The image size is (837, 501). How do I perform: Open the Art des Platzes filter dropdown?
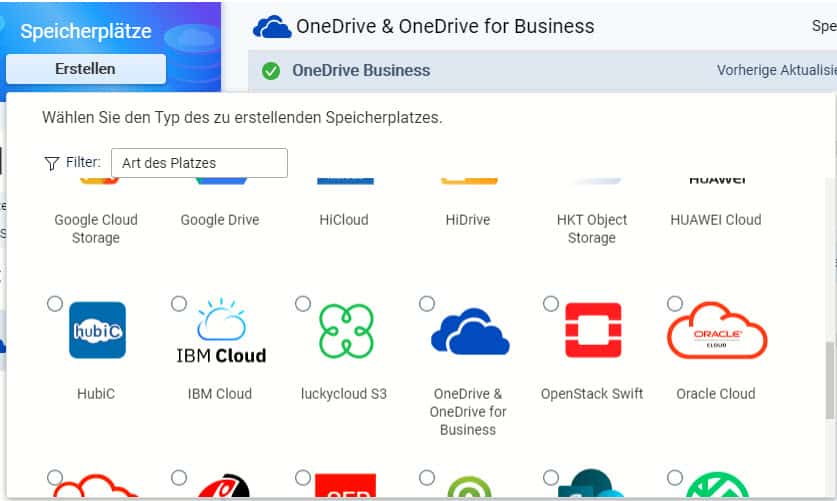pyautogui.click(x=199, y=163)
